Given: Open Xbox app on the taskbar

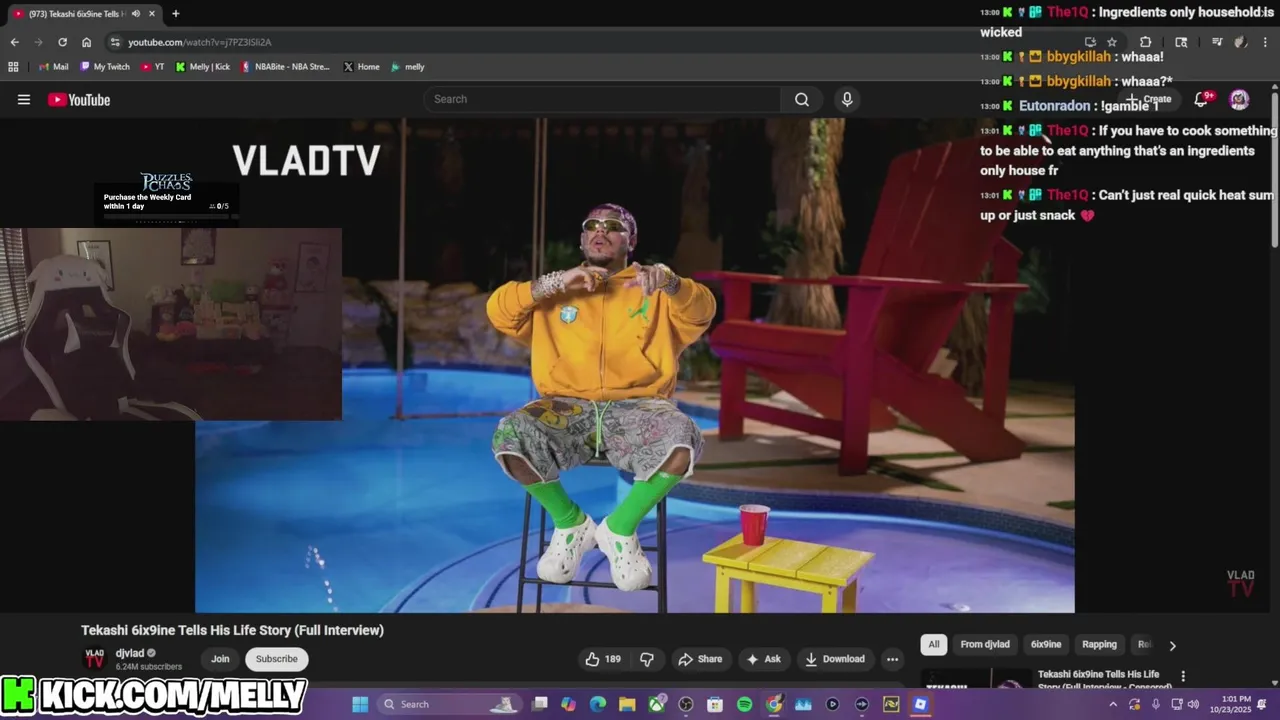Looking at the screenshot, I should (x=657, y=705).
